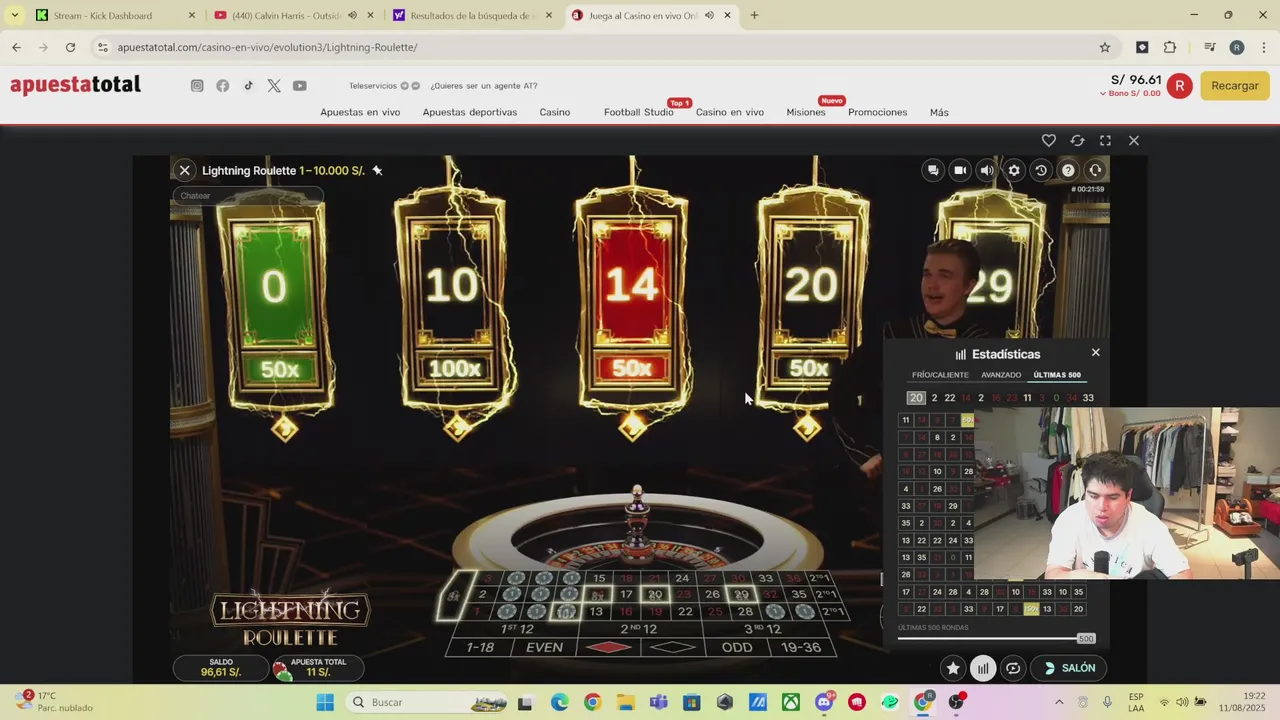Click the autoplay loop button

[1013, 668]
